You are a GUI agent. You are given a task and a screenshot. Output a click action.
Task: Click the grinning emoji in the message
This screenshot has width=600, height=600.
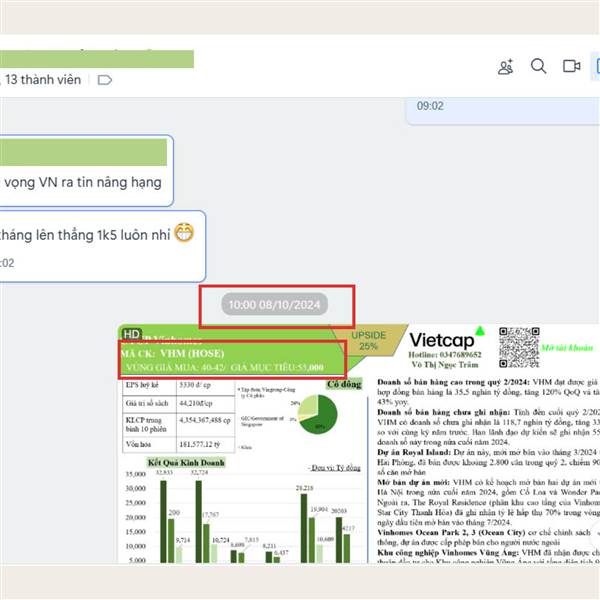tap(184, 233)
